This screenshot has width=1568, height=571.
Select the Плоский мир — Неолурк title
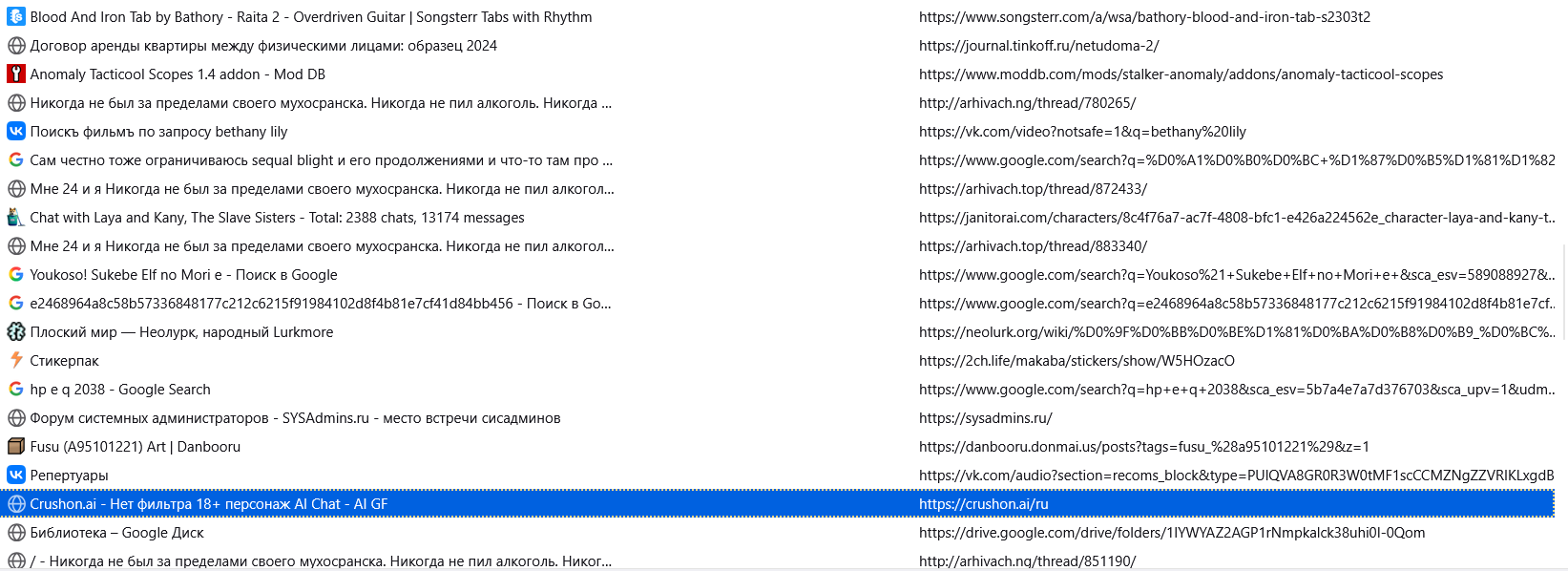point(181,332)
